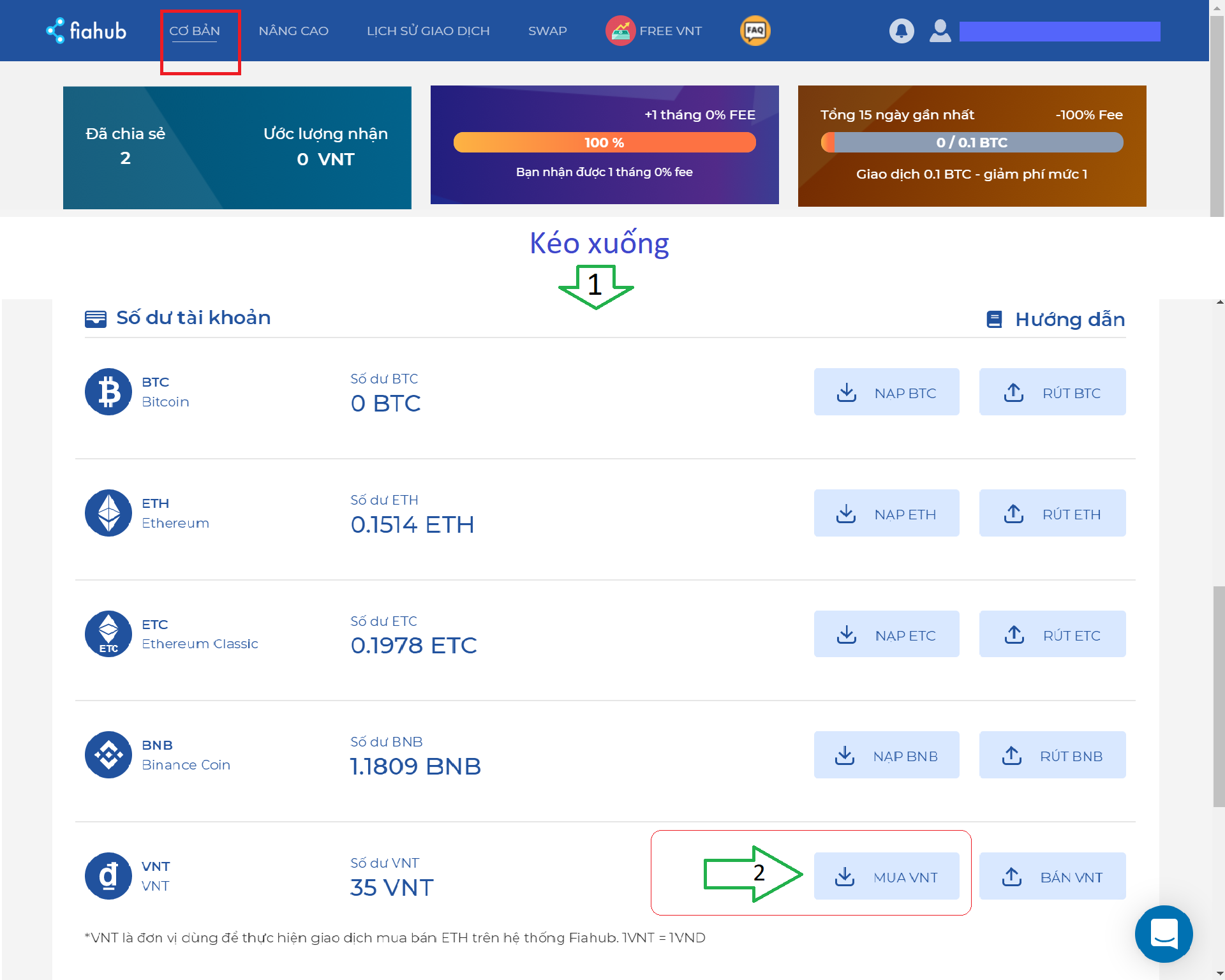This screenshot has width=1225, height=980.
Task: Open the Hướng dẫn guide link
Action: (1070, 319)
